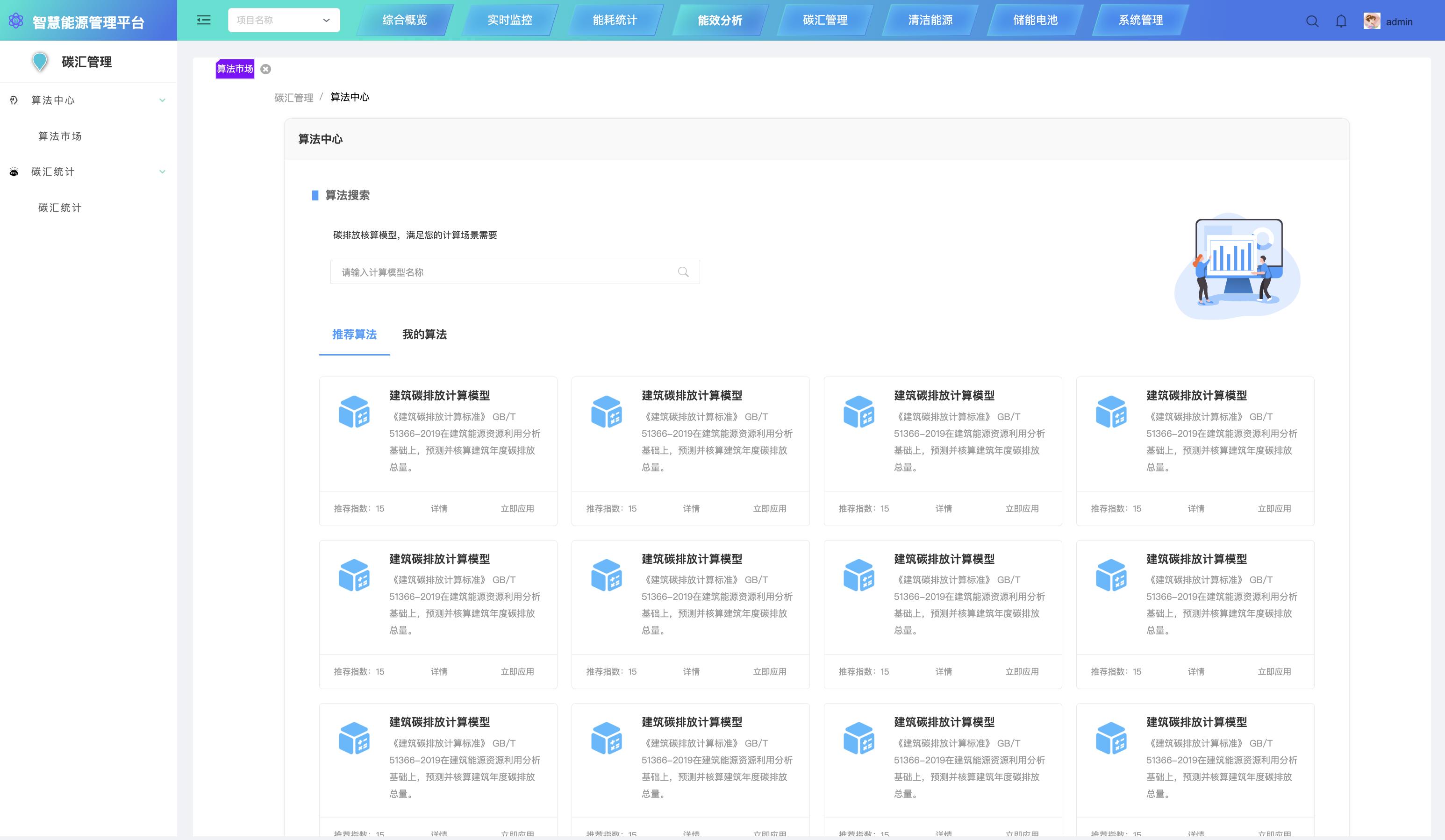Click 详情 on the first algorithm card
Image resolution: width=1445 pixels, height=840 pixels.
[439, 509]
